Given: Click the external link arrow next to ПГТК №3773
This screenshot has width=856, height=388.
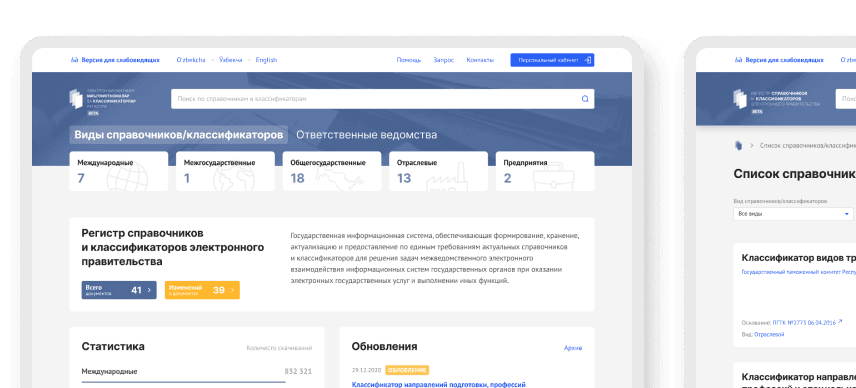Looking at the screenshot, I should (x=840, y=321).
